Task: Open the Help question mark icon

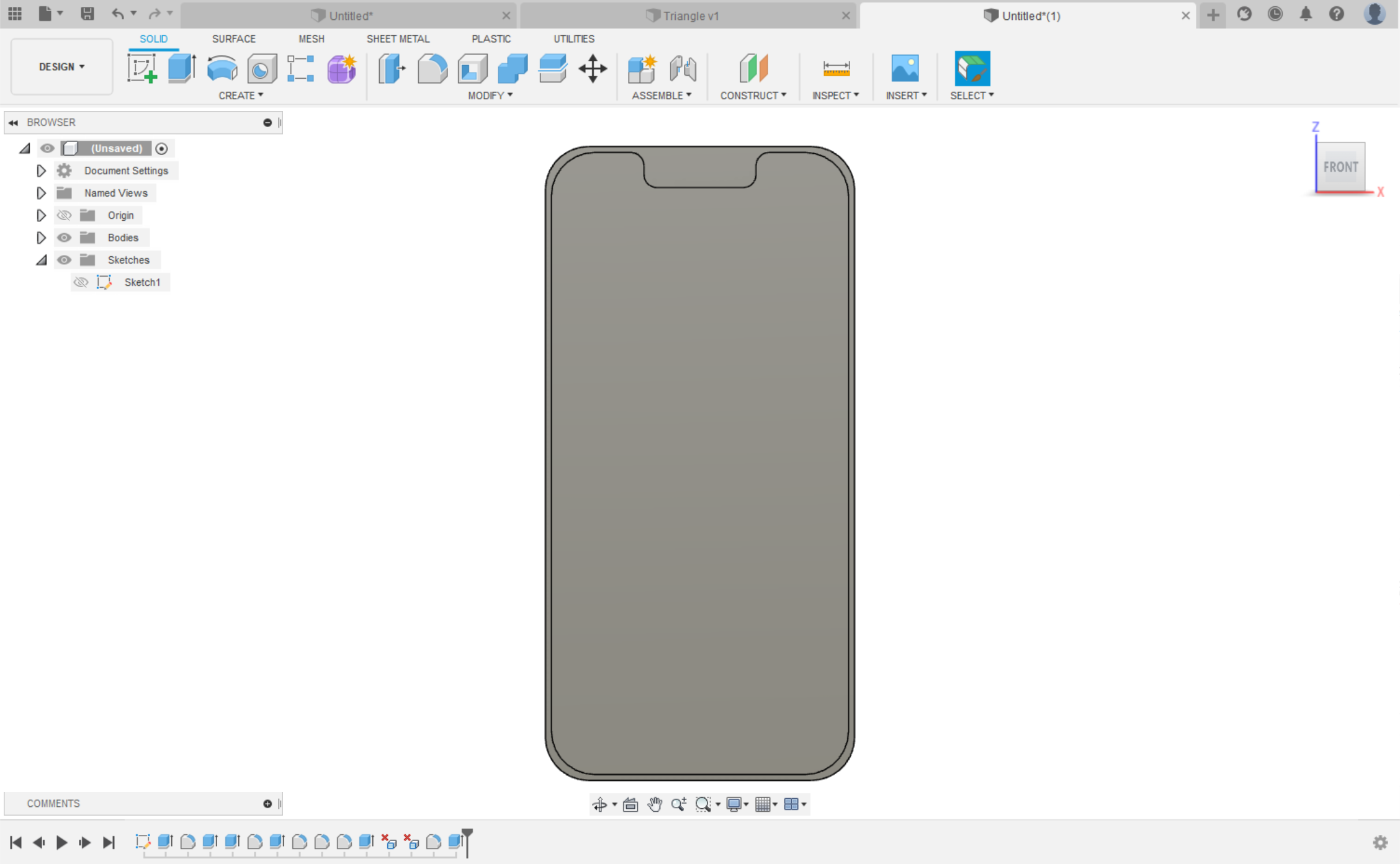Action: pos(1337,14)
